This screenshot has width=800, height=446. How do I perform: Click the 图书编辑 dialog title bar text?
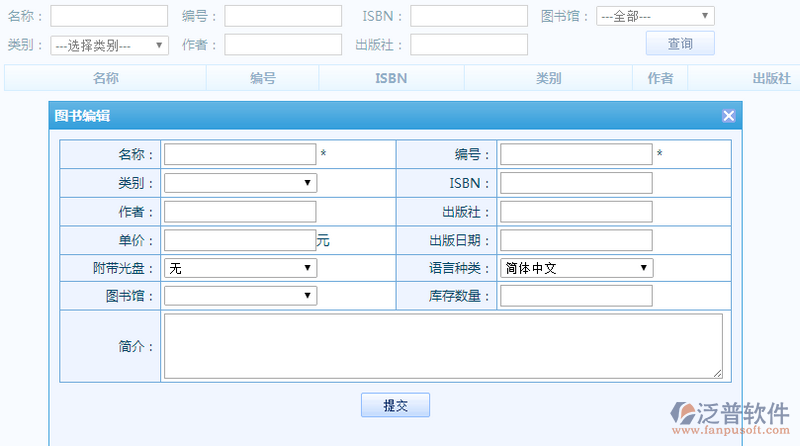tap(82, 116)
